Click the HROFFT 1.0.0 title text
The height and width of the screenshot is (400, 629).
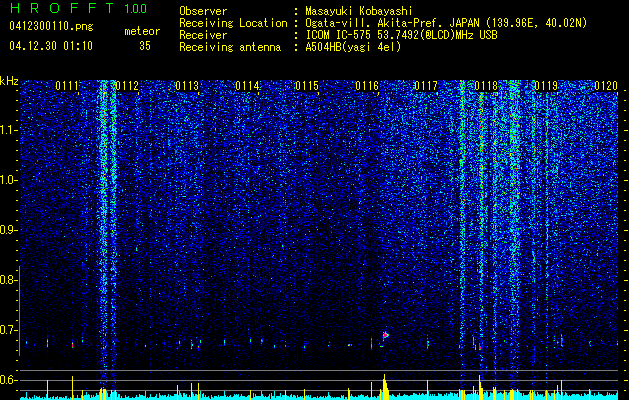(78, 8)
